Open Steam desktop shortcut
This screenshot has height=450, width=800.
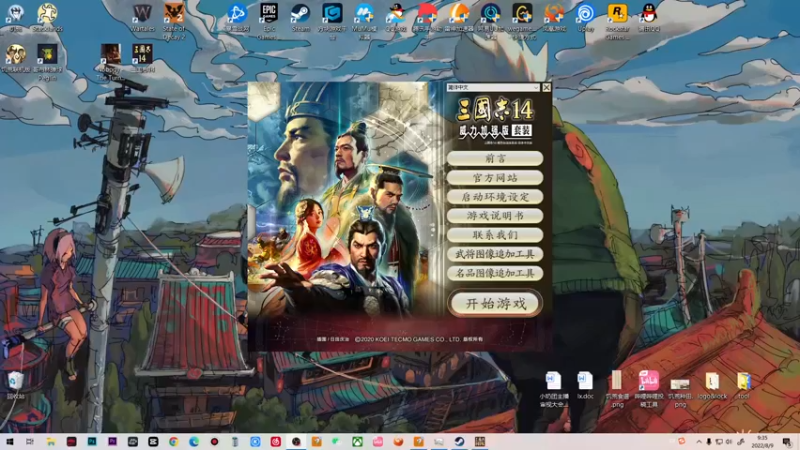[300, 18]
